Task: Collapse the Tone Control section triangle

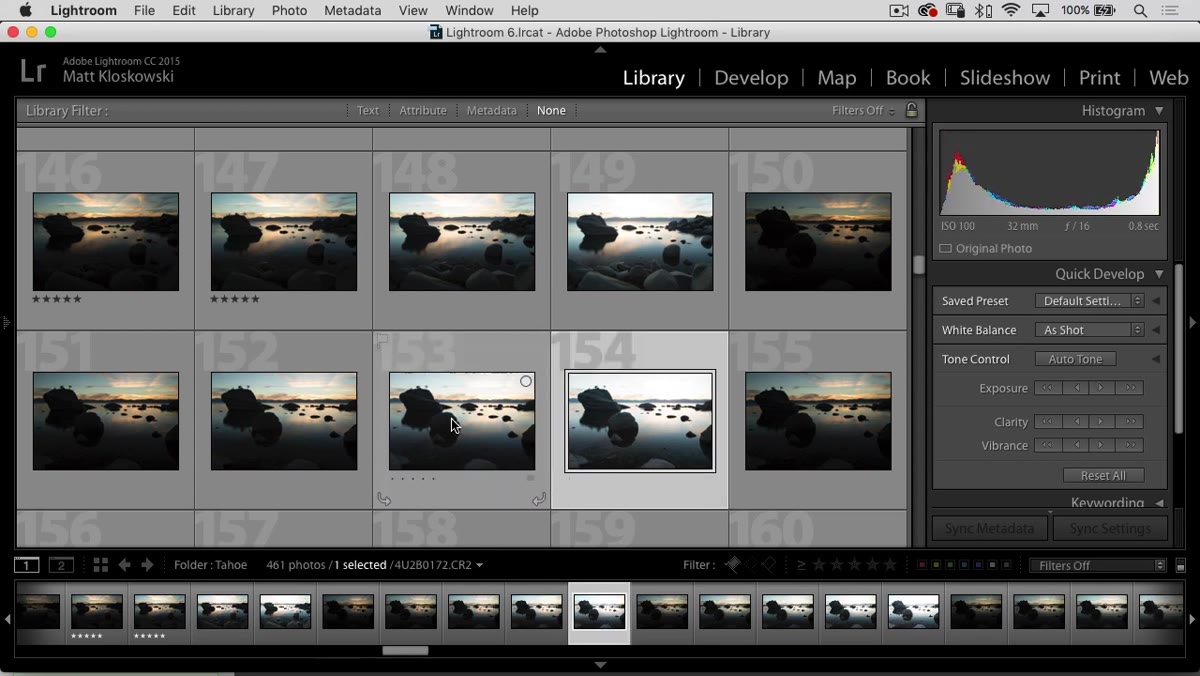Action: click(1156, 359)
